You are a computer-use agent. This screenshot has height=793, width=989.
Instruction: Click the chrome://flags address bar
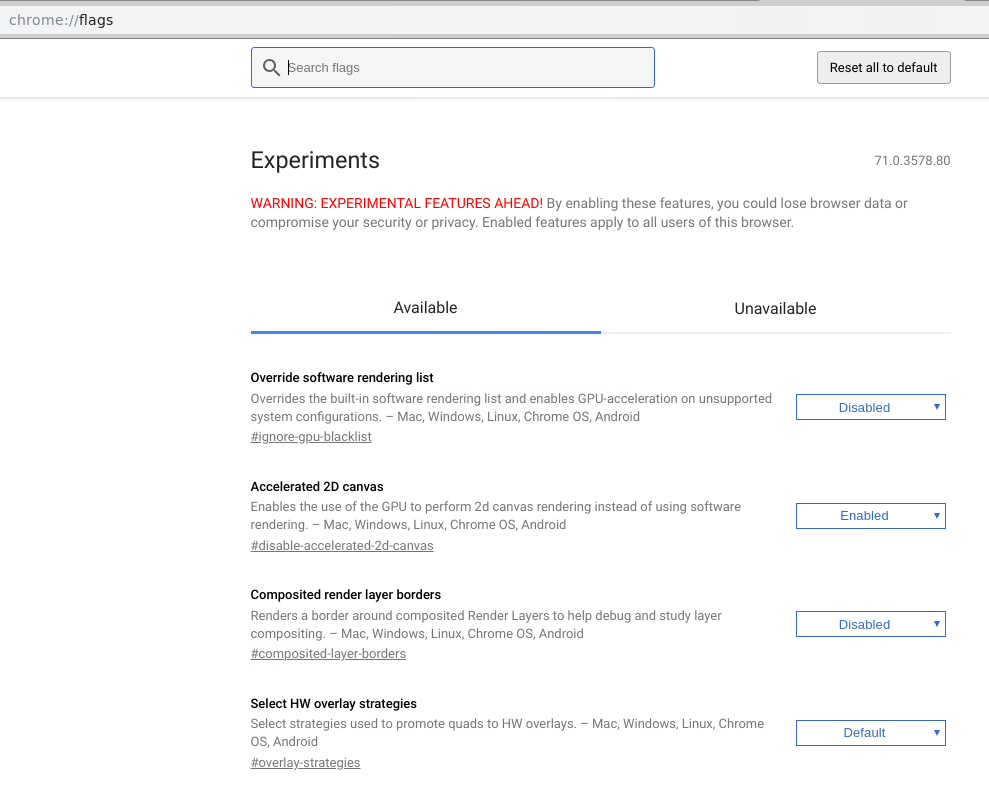point(494,20)
